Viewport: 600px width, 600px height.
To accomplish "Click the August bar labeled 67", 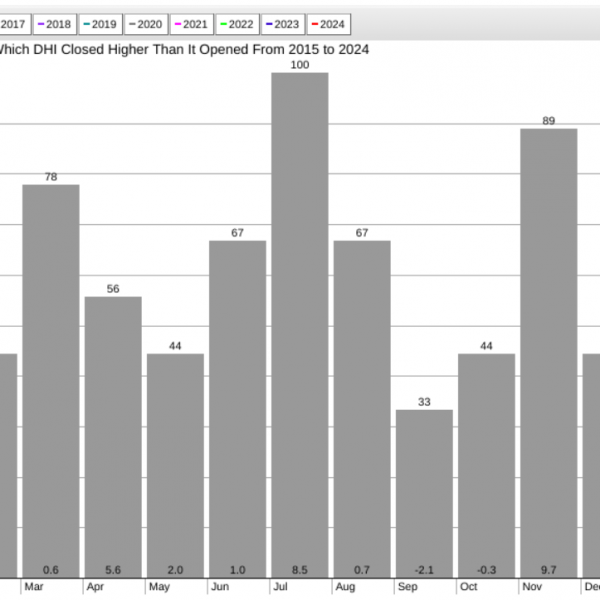I will click(362, 409).
